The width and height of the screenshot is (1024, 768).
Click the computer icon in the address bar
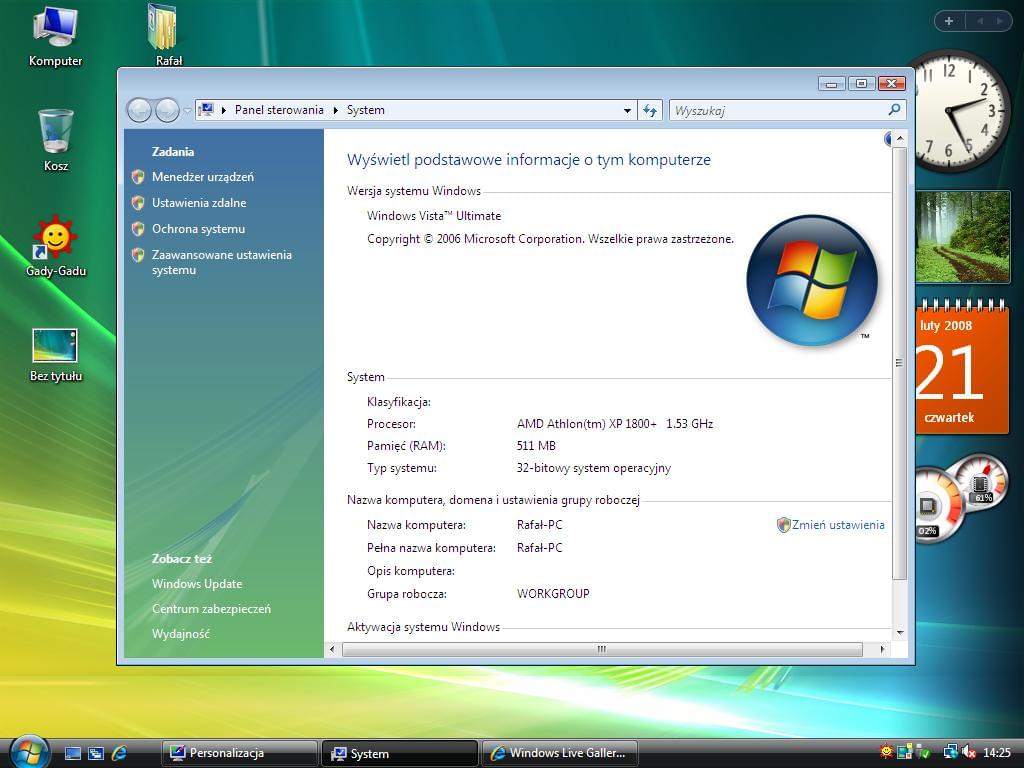tap(206, 110)
